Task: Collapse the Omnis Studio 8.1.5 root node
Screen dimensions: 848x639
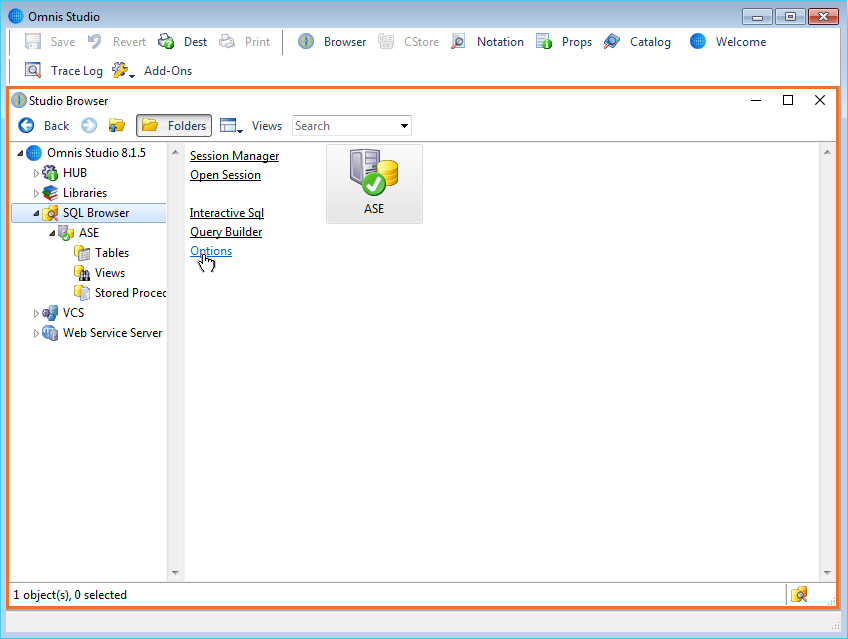Action: coord(20,154)
